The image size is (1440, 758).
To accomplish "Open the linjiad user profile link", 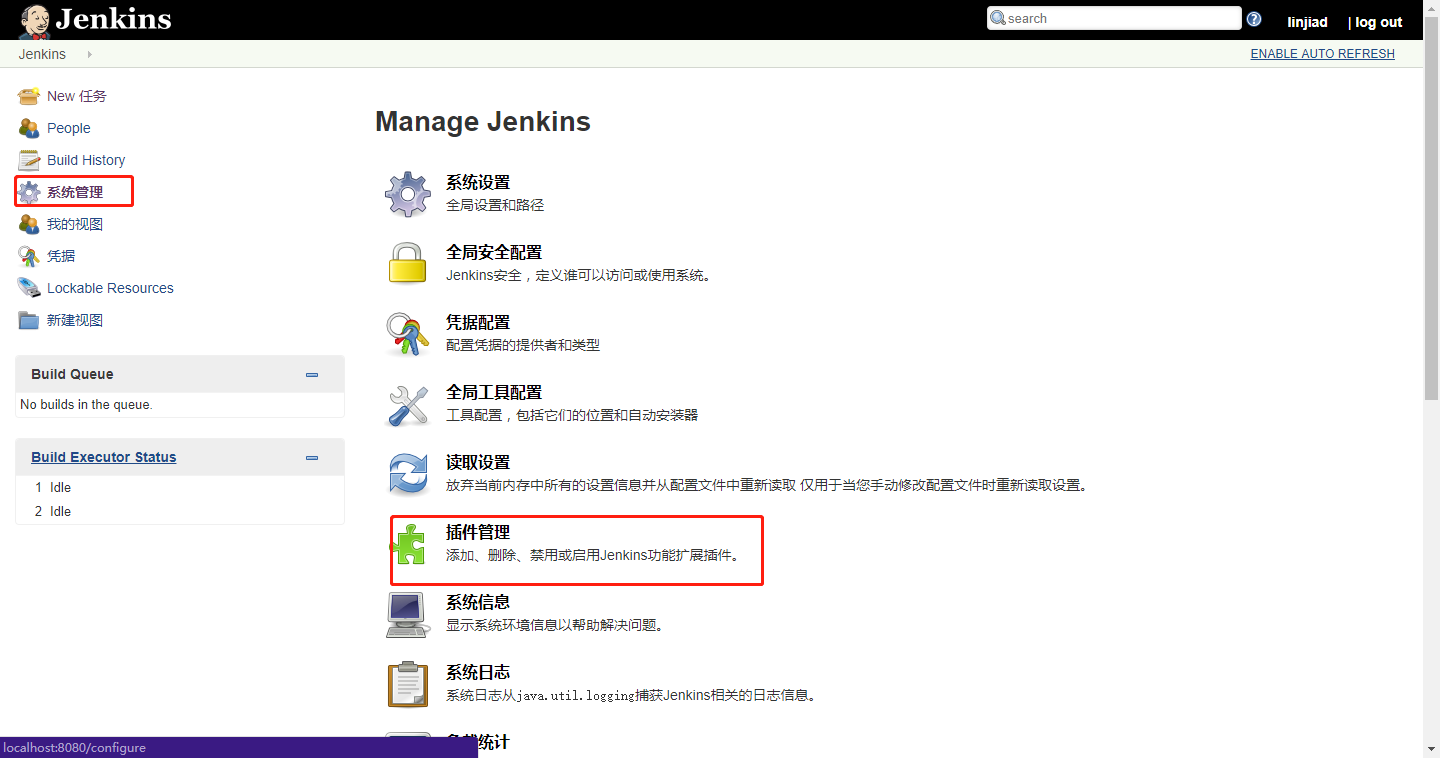I will (1307, 22).
